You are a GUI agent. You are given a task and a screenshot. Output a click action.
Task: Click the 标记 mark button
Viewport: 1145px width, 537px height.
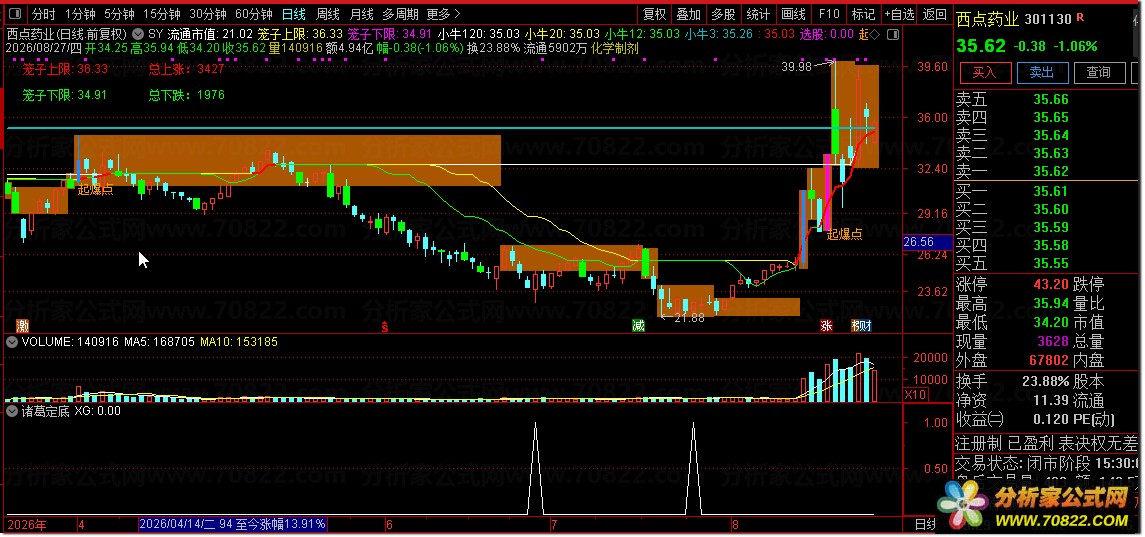click(863, 14)
